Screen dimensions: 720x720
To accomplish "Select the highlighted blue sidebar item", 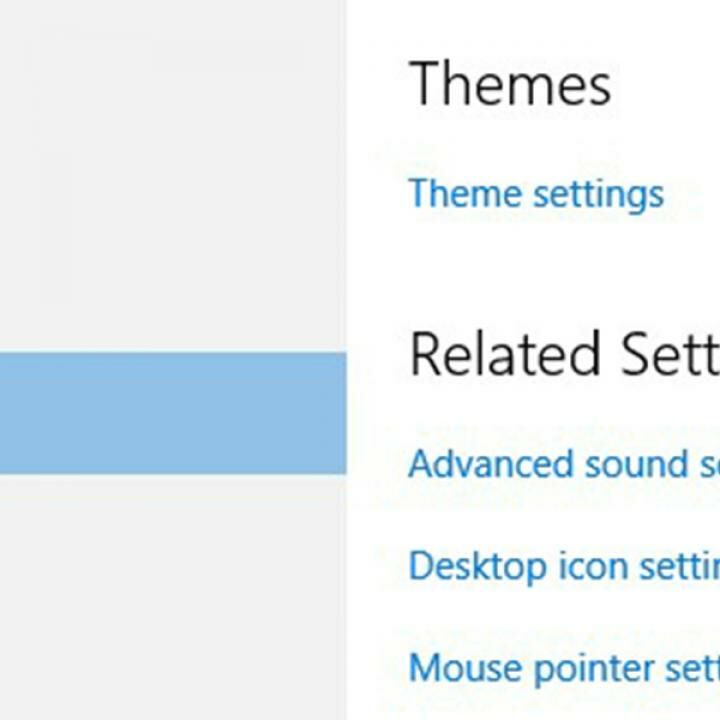I will (x=172, y=412).
